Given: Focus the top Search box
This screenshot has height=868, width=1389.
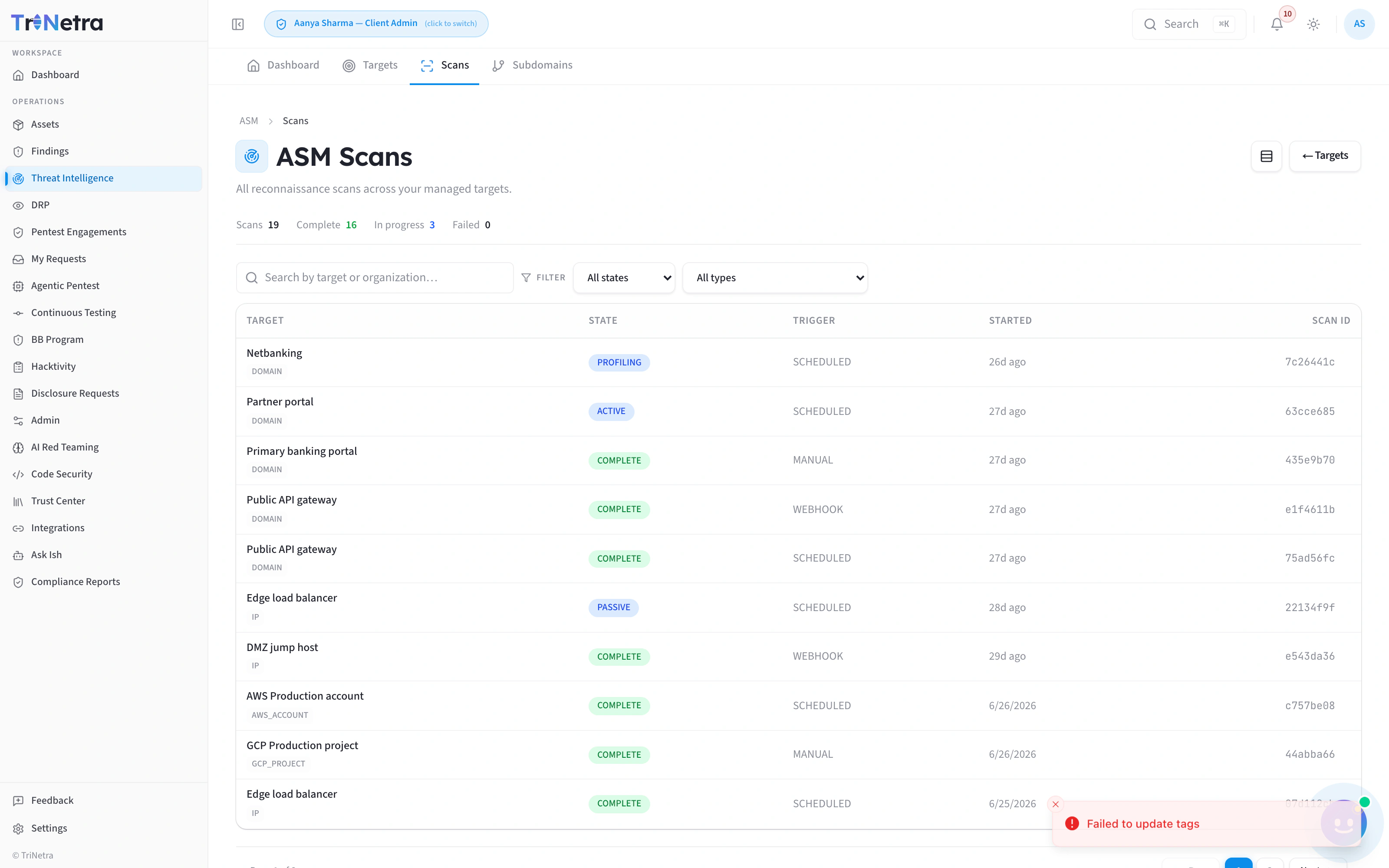Looking at the screenshot, I should coord(1189,24).
